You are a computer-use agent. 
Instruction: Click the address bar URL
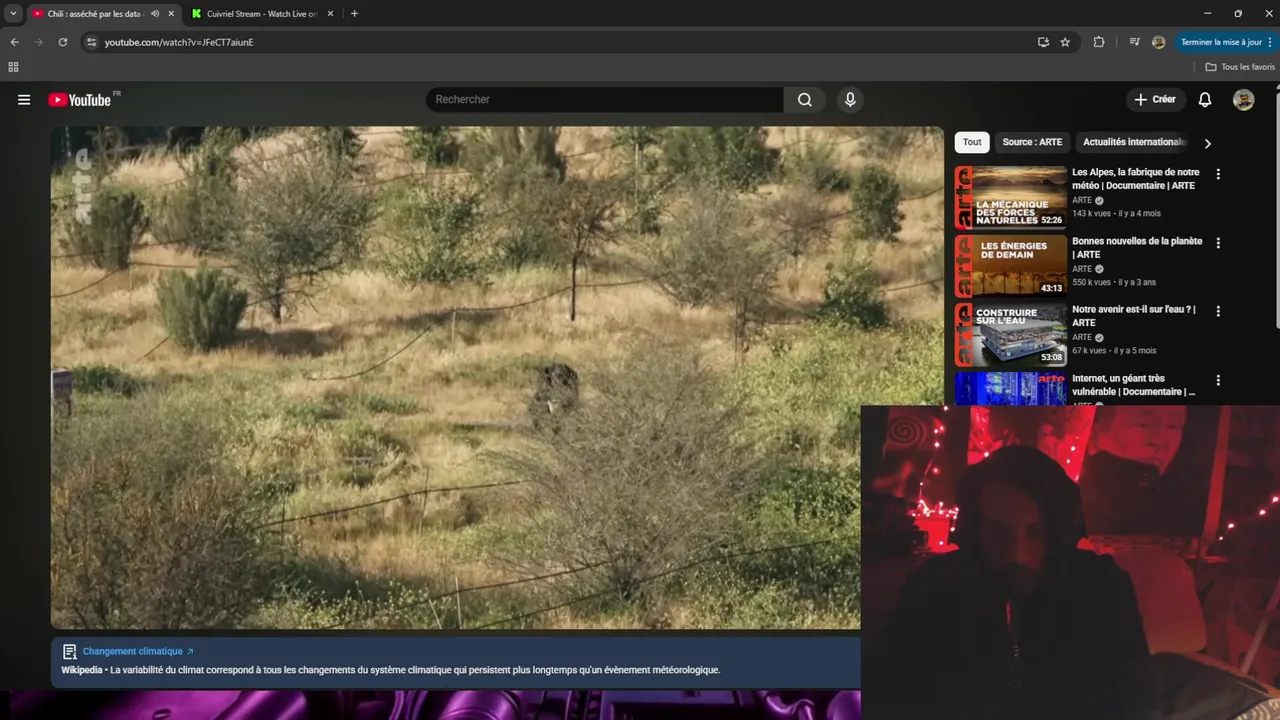(x=179, y=42)
